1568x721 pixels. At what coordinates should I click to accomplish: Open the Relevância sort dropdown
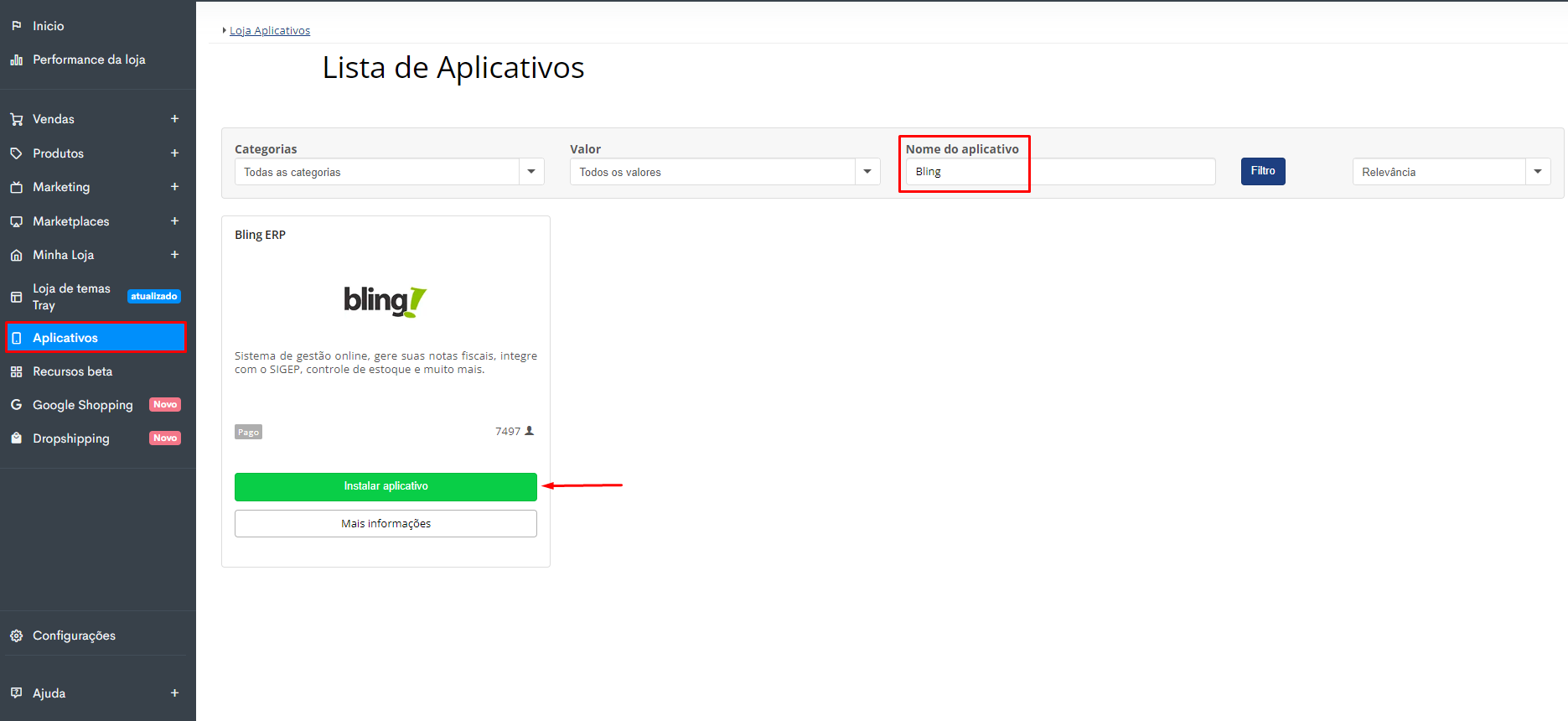coord(1452,172)
